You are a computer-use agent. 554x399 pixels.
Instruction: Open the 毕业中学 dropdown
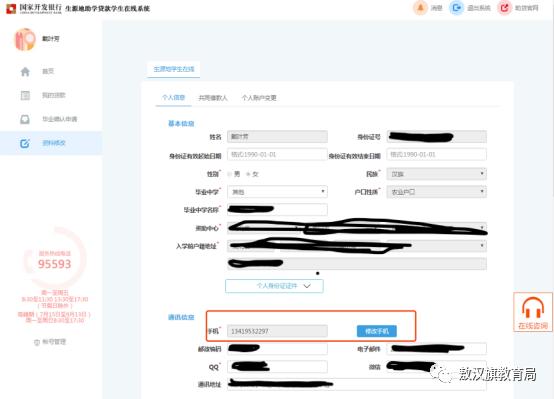point(277,192)
